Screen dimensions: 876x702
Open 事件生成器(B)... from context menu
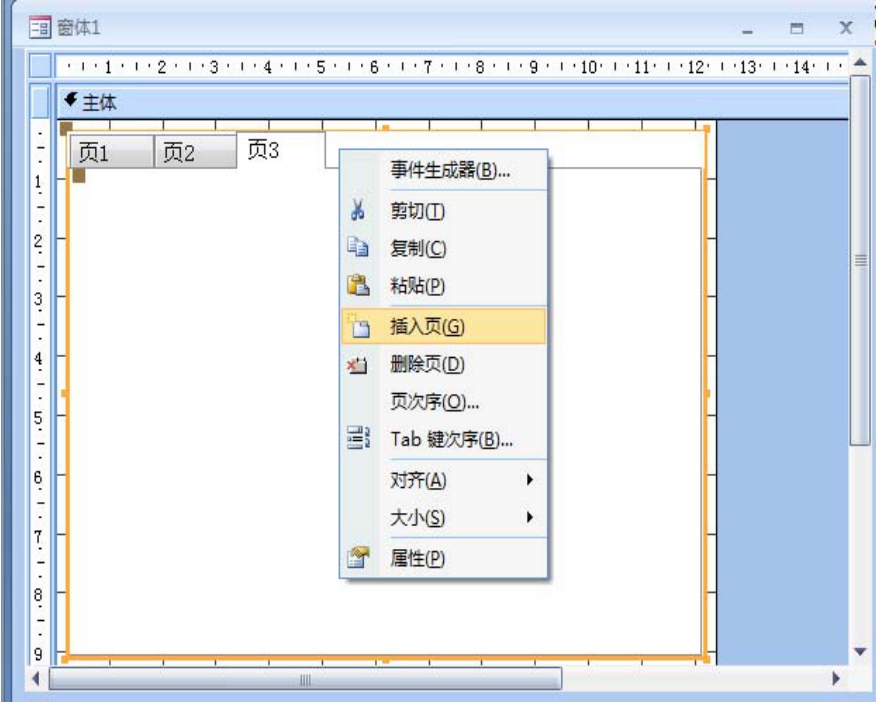(x=450, y=170)
